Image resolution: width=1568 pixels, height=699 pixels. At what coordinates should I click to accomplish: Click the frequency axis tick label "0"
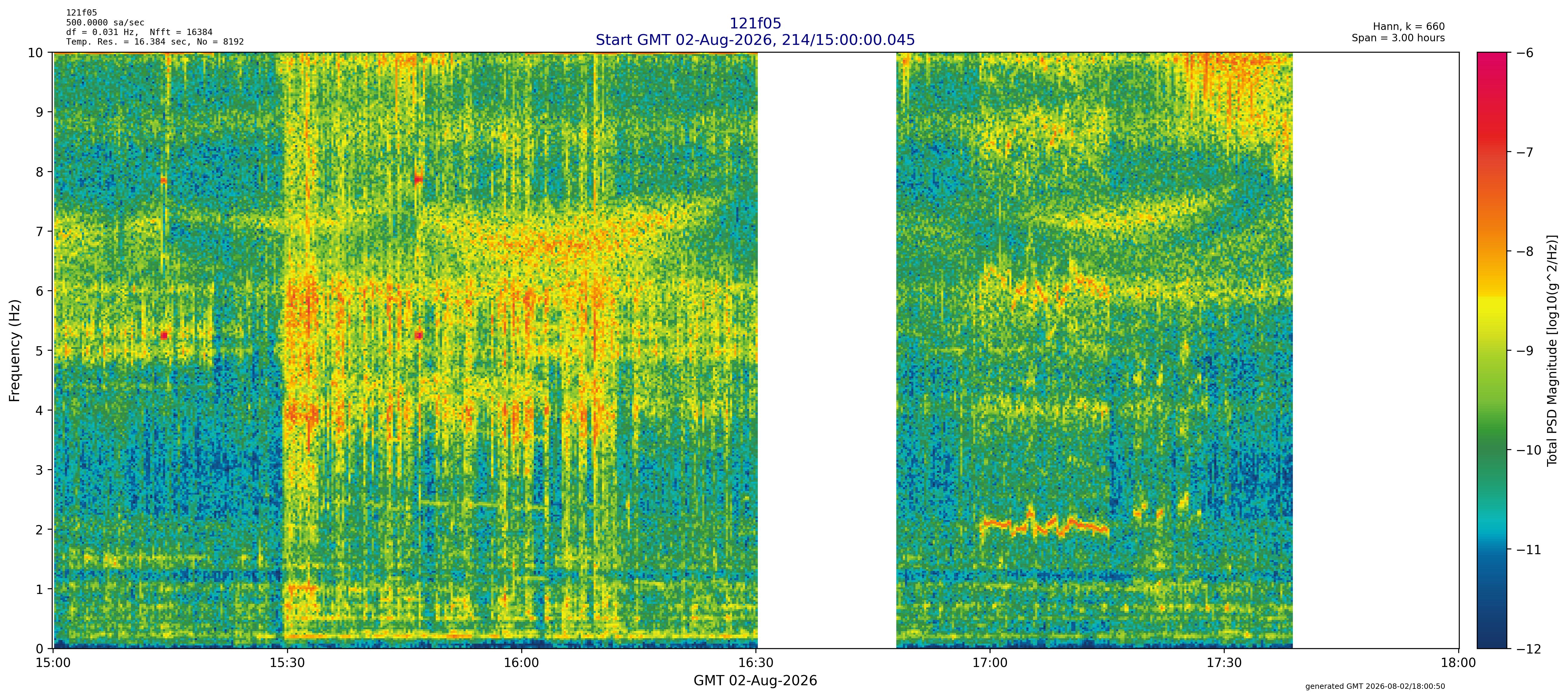[39, 649]
